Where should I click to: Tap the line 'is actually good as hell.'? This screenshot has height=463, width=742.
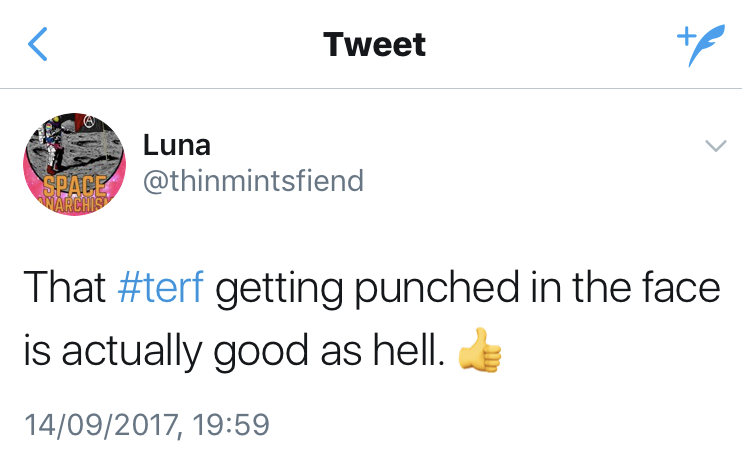[234, 352]
